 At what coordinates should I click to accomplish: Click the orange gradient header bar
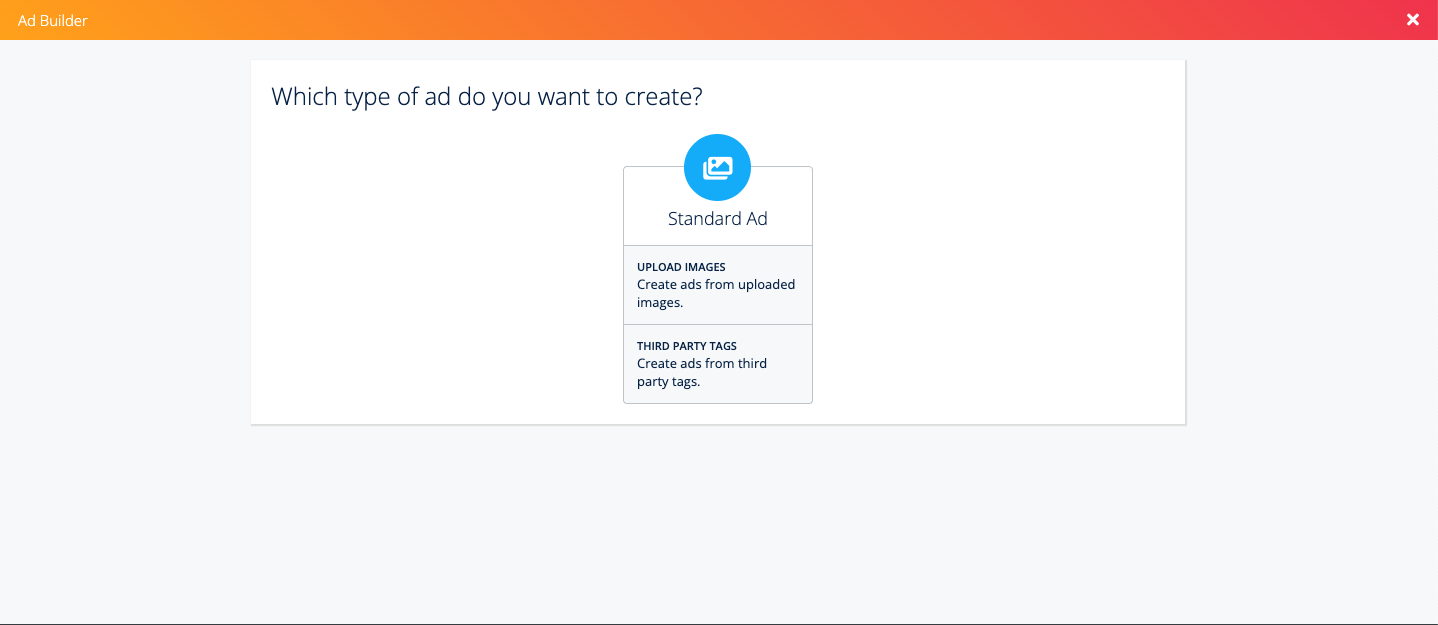(700, 20)
